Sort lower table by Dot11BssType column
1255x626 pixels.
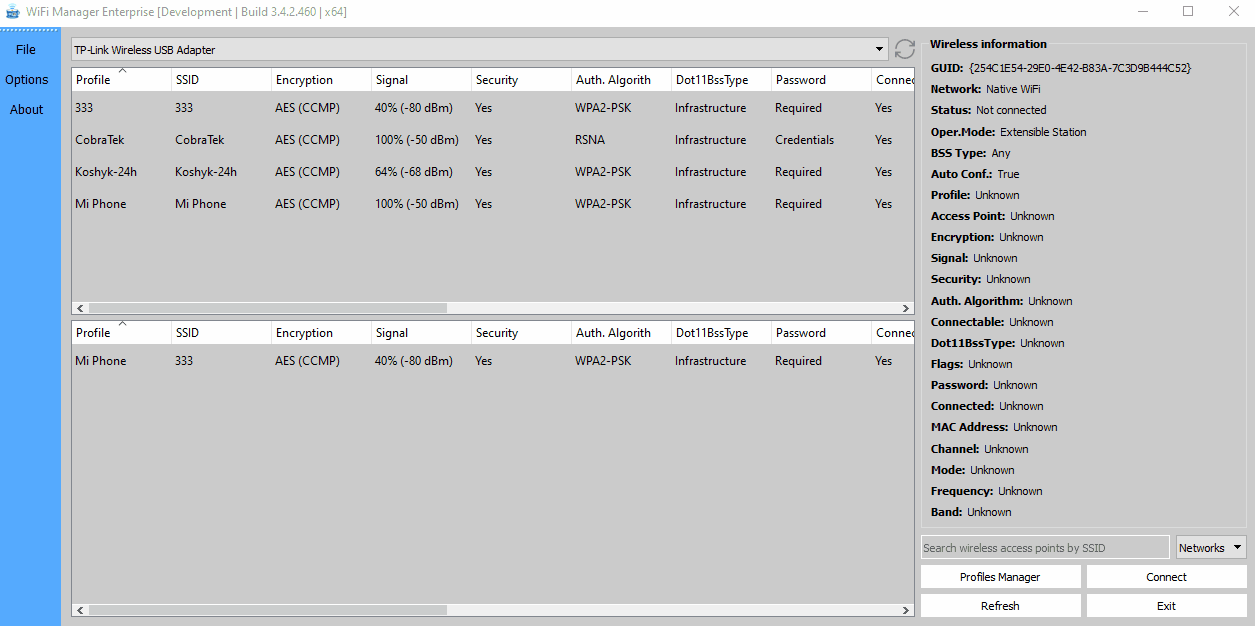[x=721, y=332]
